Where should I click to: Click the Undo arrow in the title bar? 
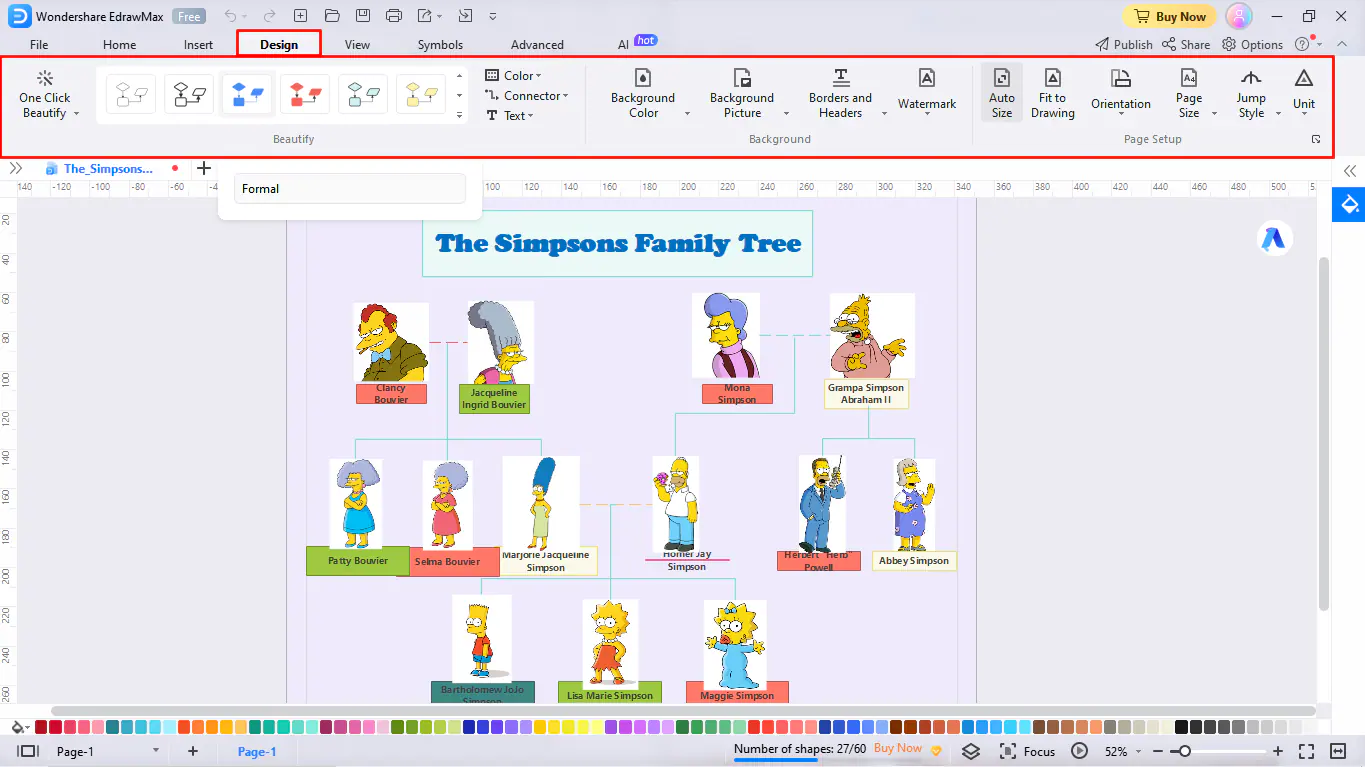pyautogui.click(x=231, y=16)
